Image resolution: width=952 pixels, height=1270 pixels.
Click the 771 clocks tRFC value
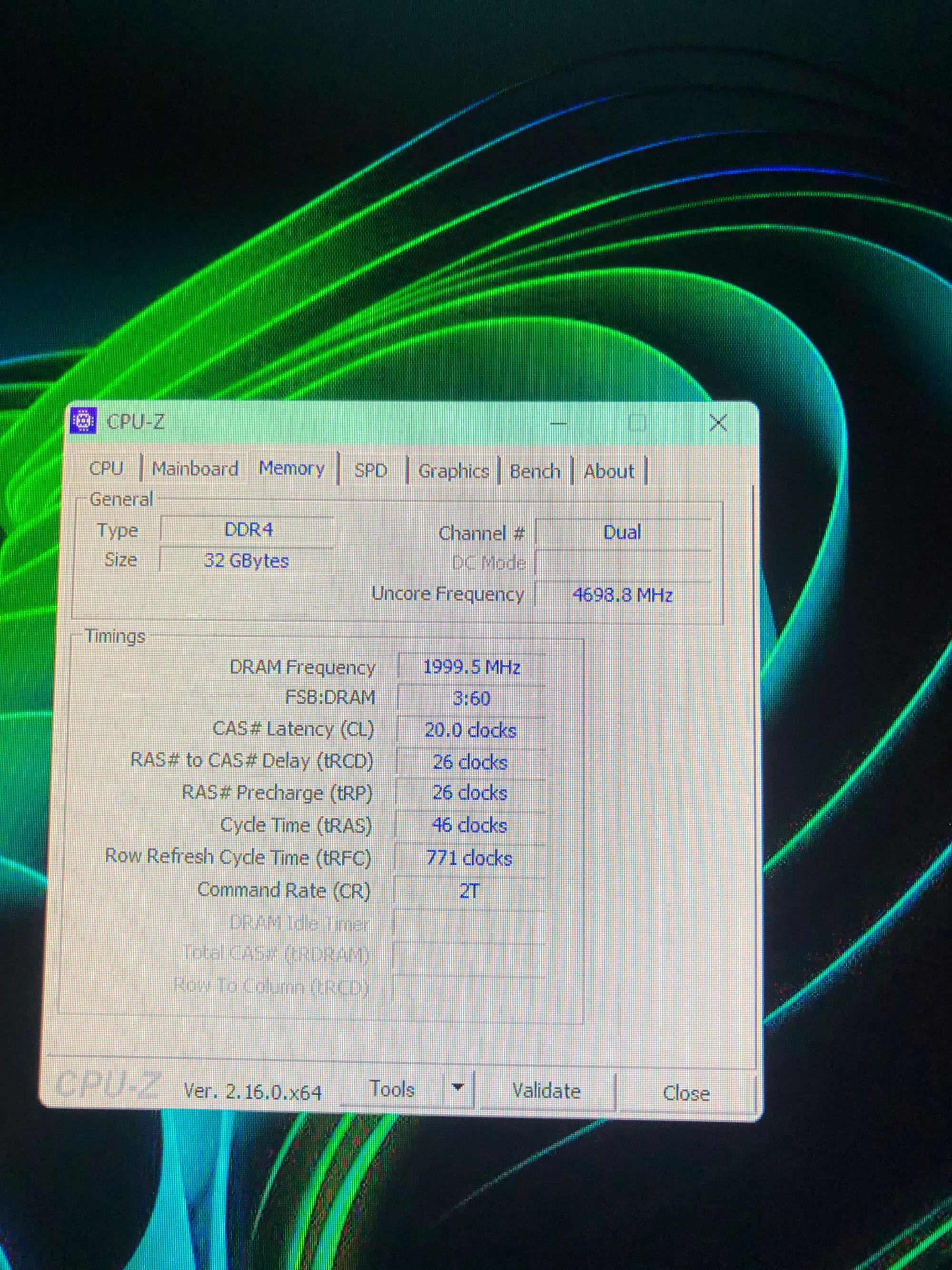469,859
